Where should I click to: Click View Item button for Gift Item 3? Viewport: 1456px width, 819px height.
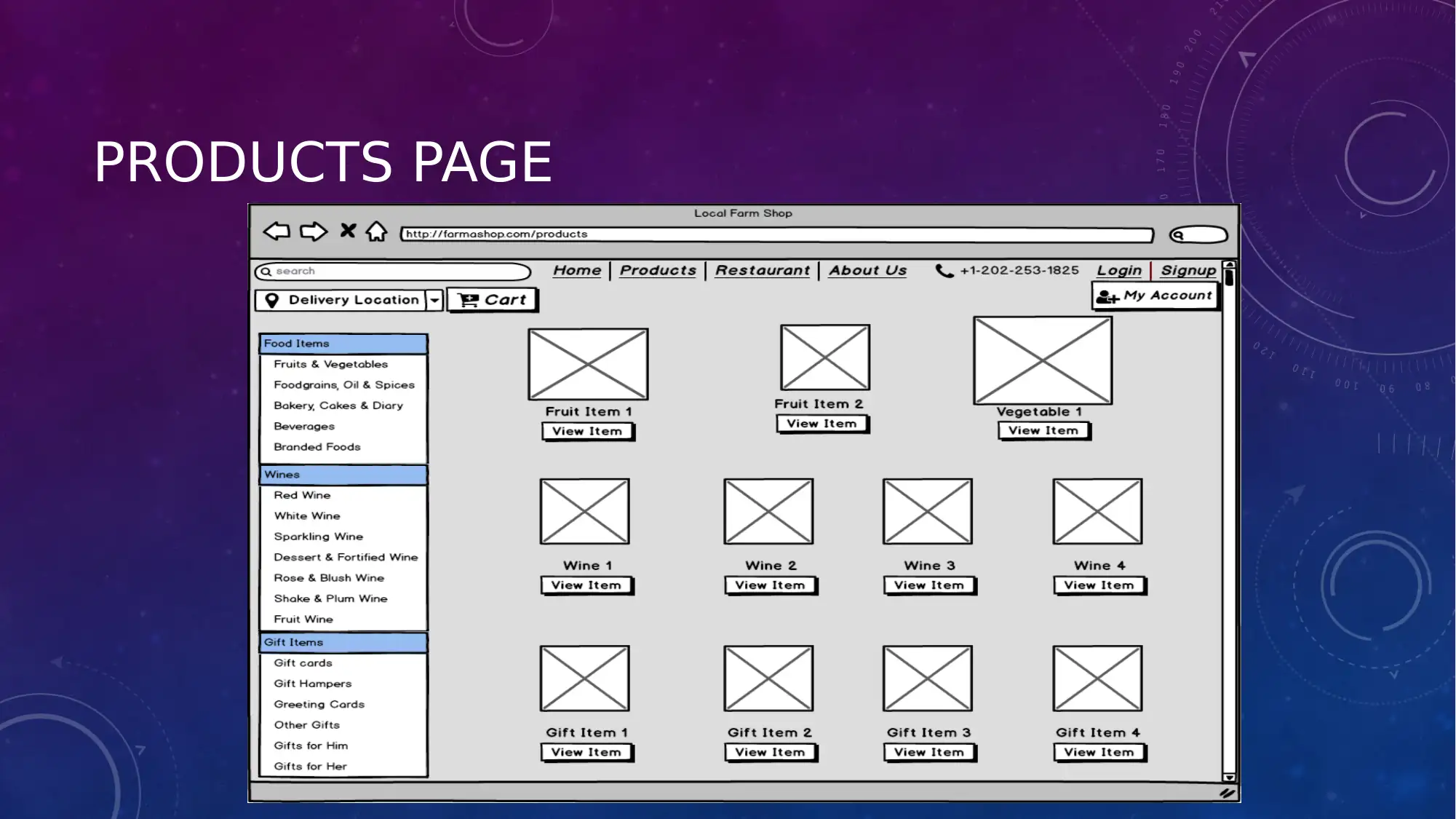point(927,751)
